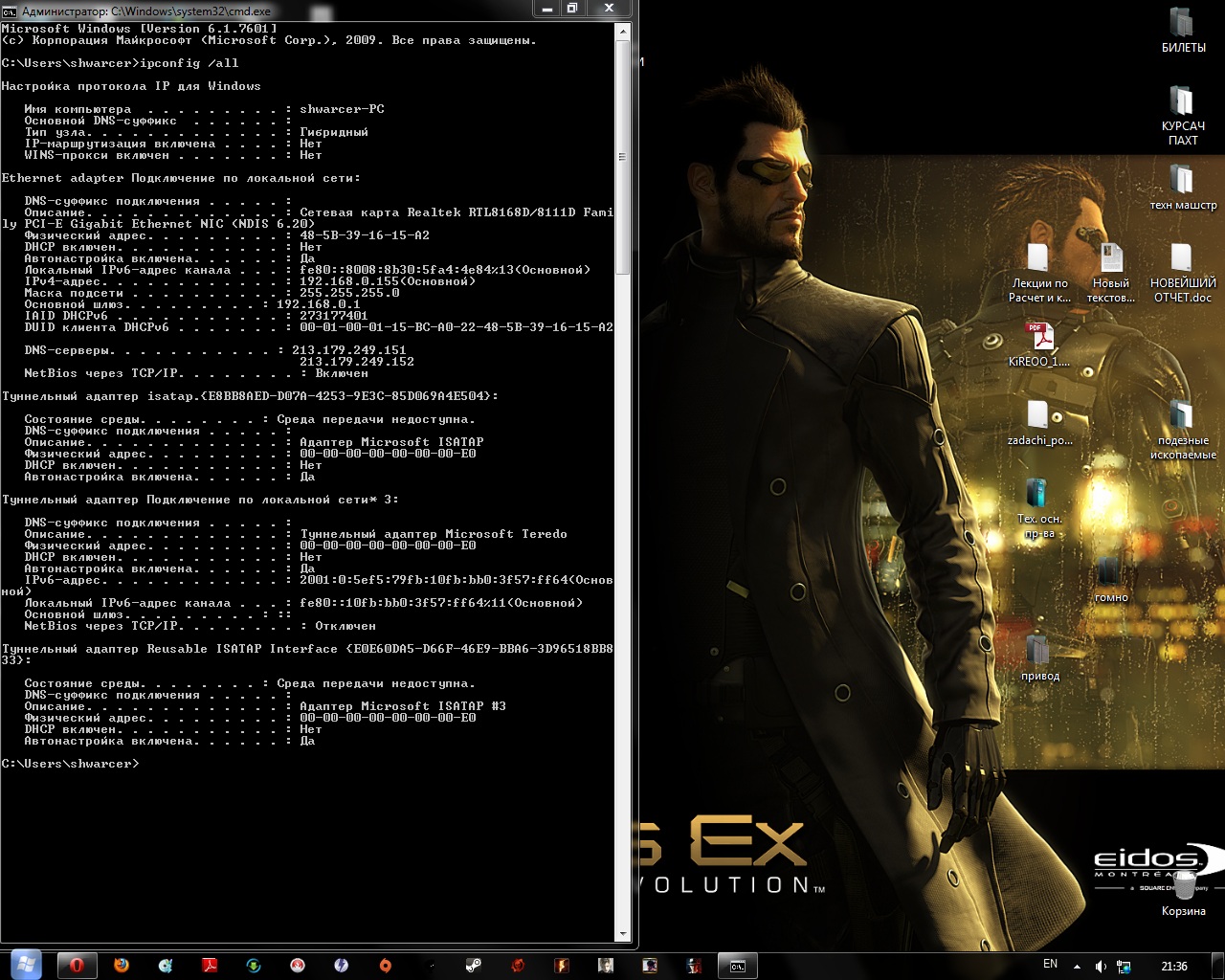Screen dimensions: 1225x980
Task: Open the 21:36 clock in the tray
Action: (x=1174, y=967)
